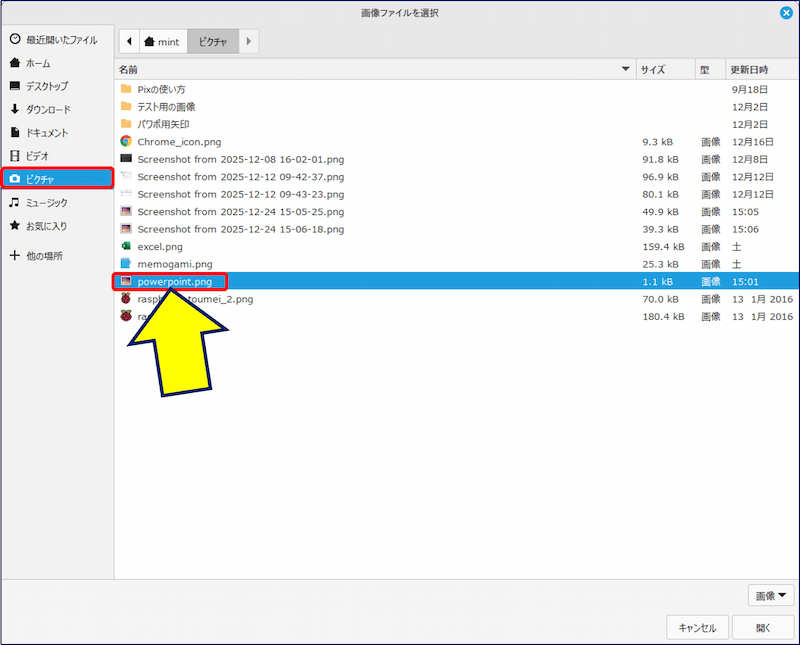The width and height of the screenshot is (800, 645).
Task: Select the excel.png file
Action: pyautogui.click(x=160, y=246)
